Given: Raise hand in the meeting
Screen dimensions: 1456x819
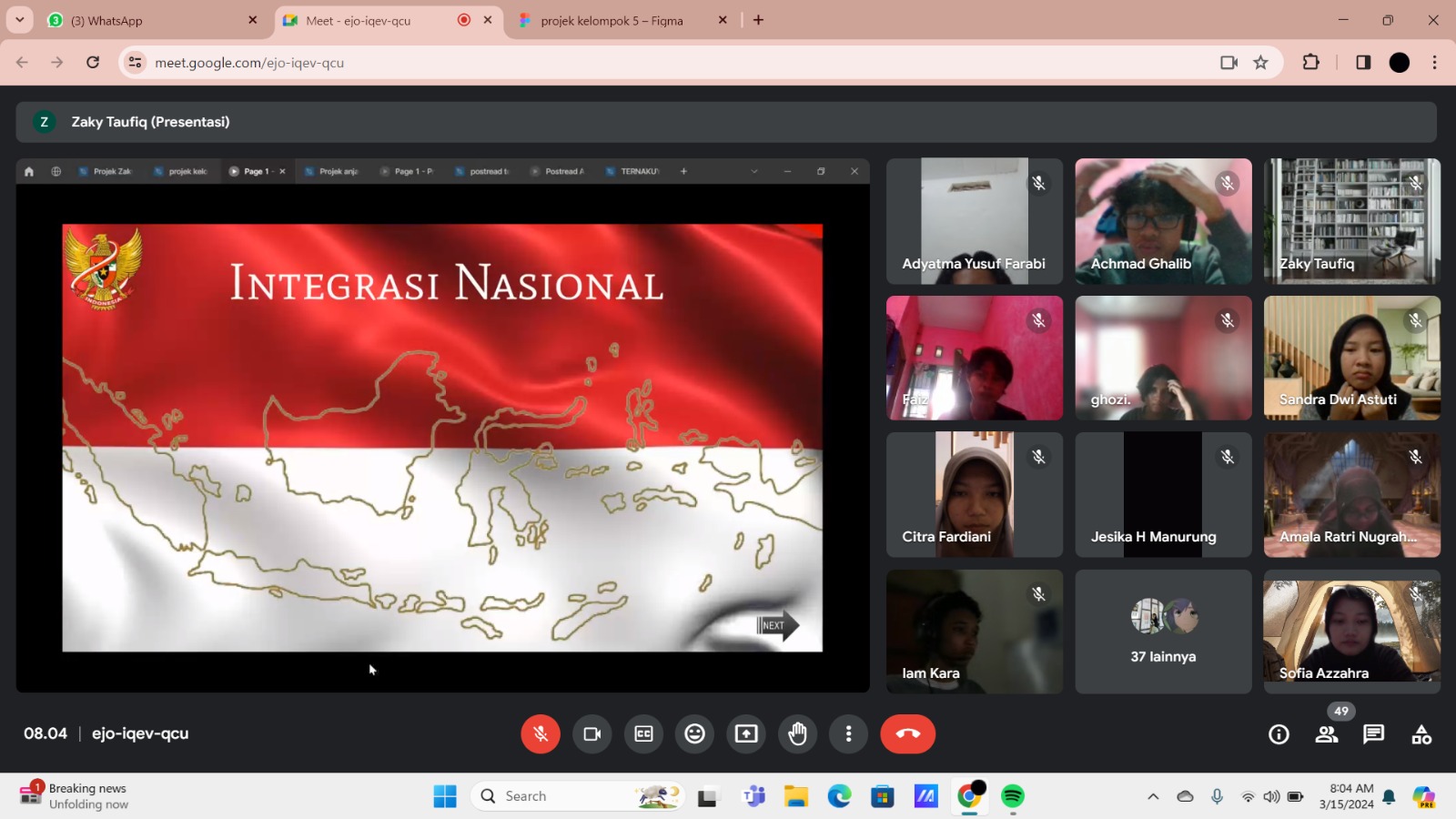Looking at the screenshot, I should (797, 734).
